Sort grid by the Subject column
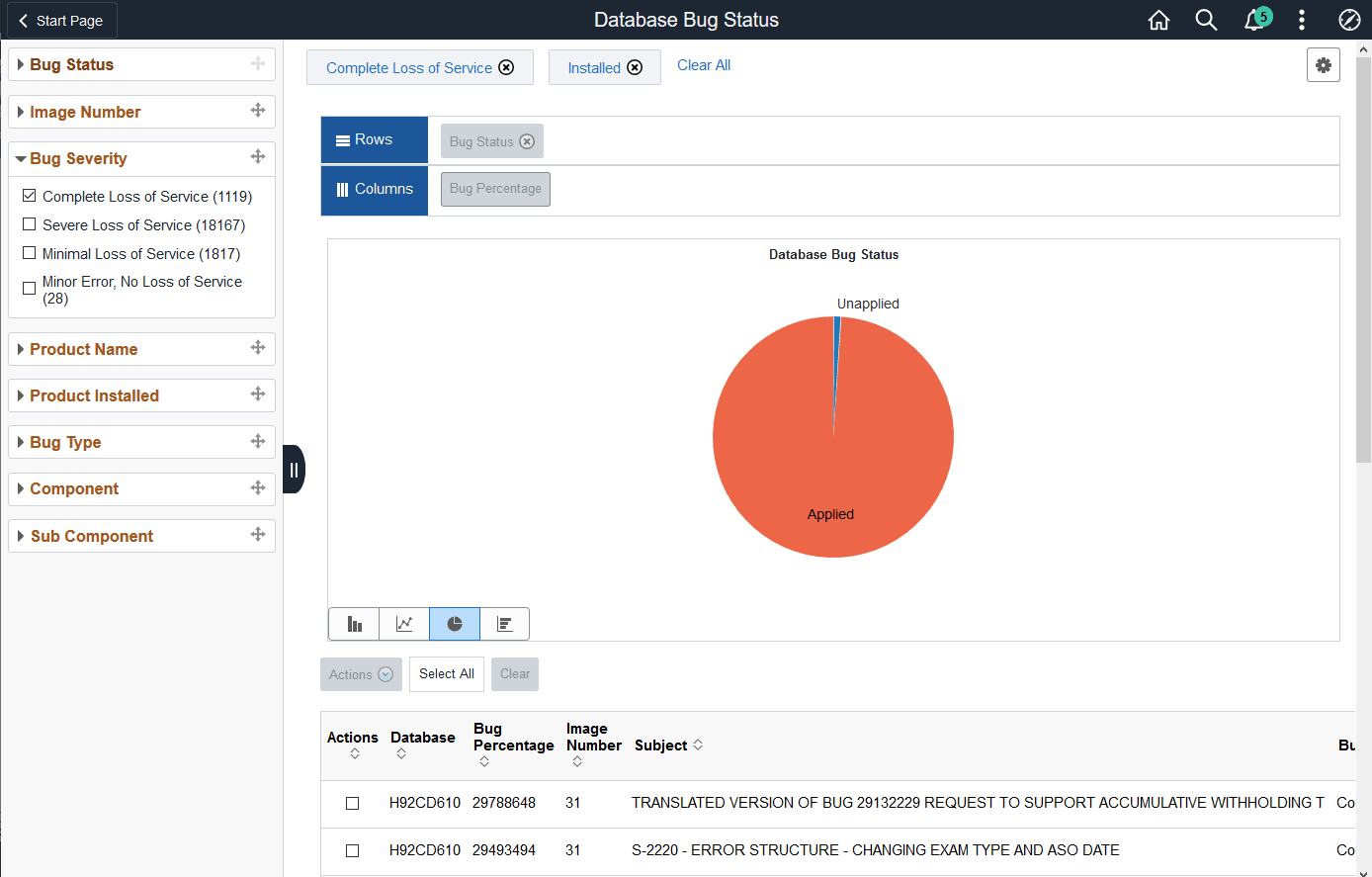The width and height of the screenshot is (1372, 877). (697, 745)
